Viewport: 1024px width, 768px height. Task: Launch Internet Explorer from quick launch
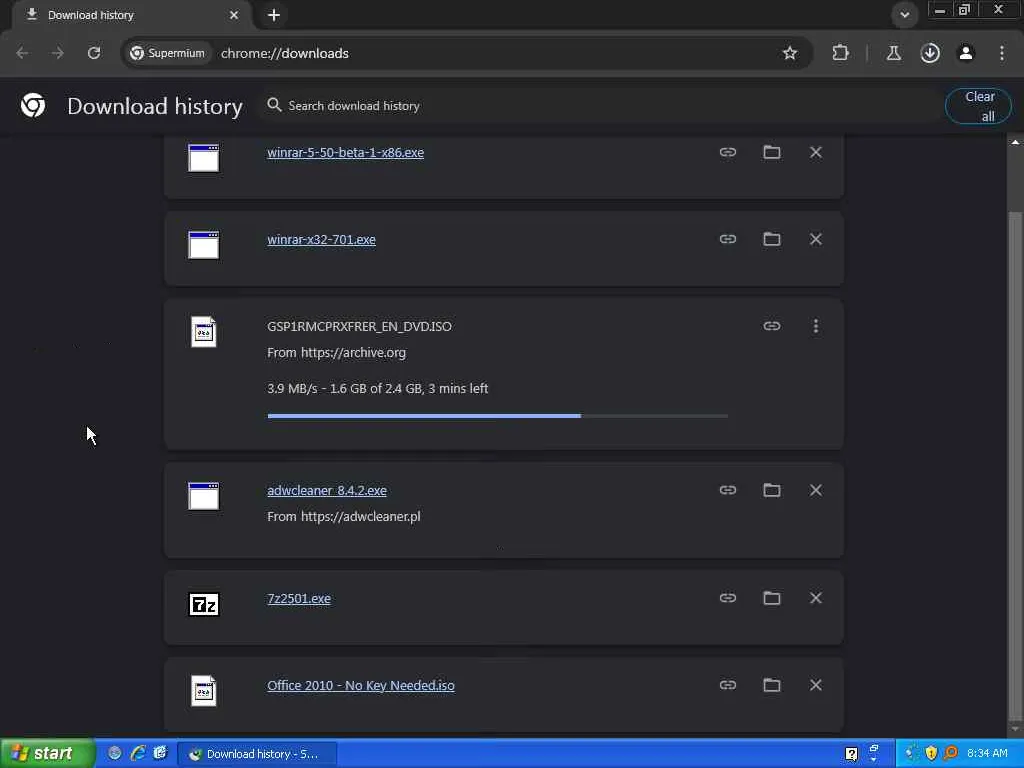tap(138, 753)
